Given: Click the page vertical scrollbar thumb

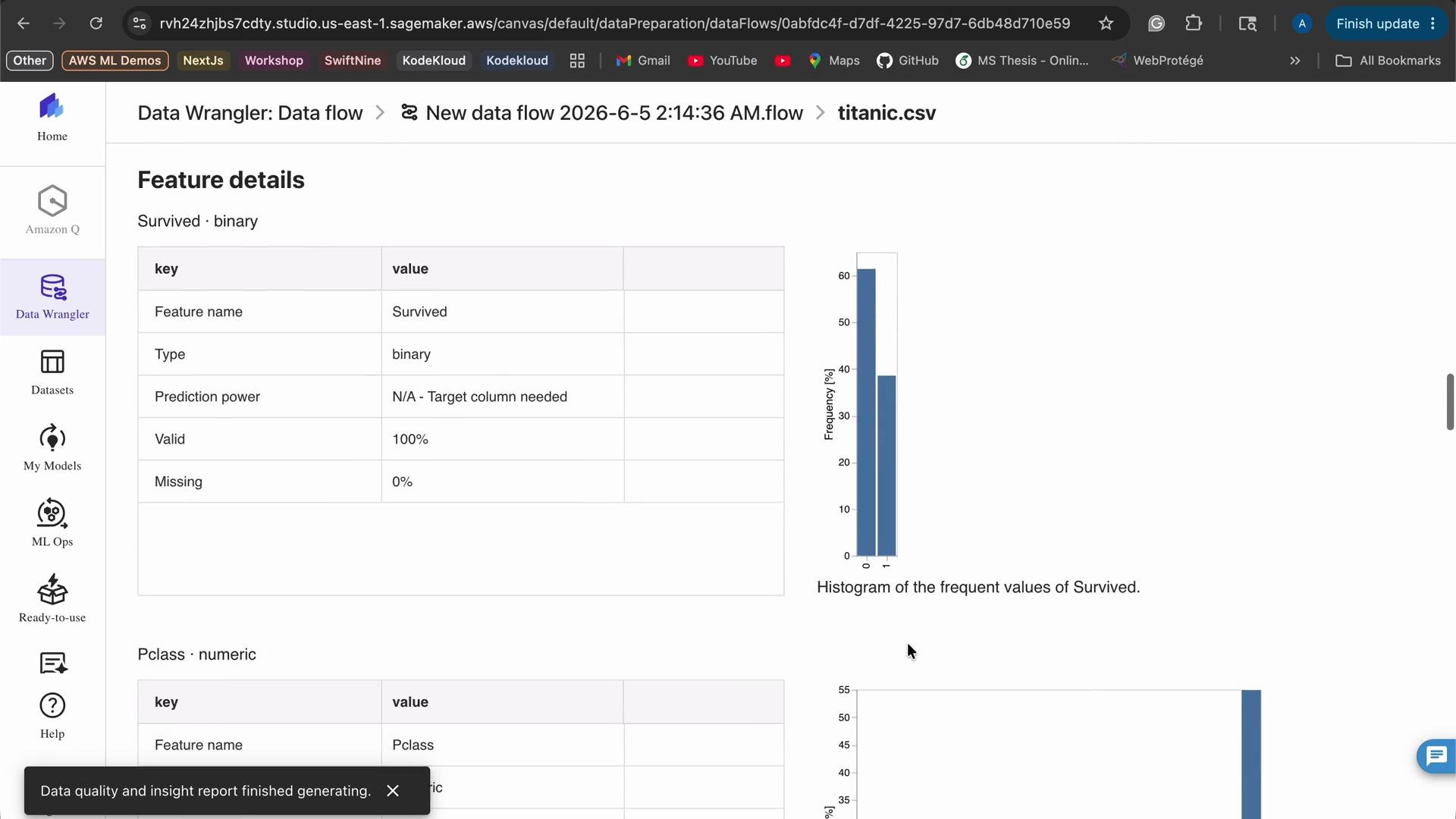Looking at the screenshot, I should (1450, 402).
